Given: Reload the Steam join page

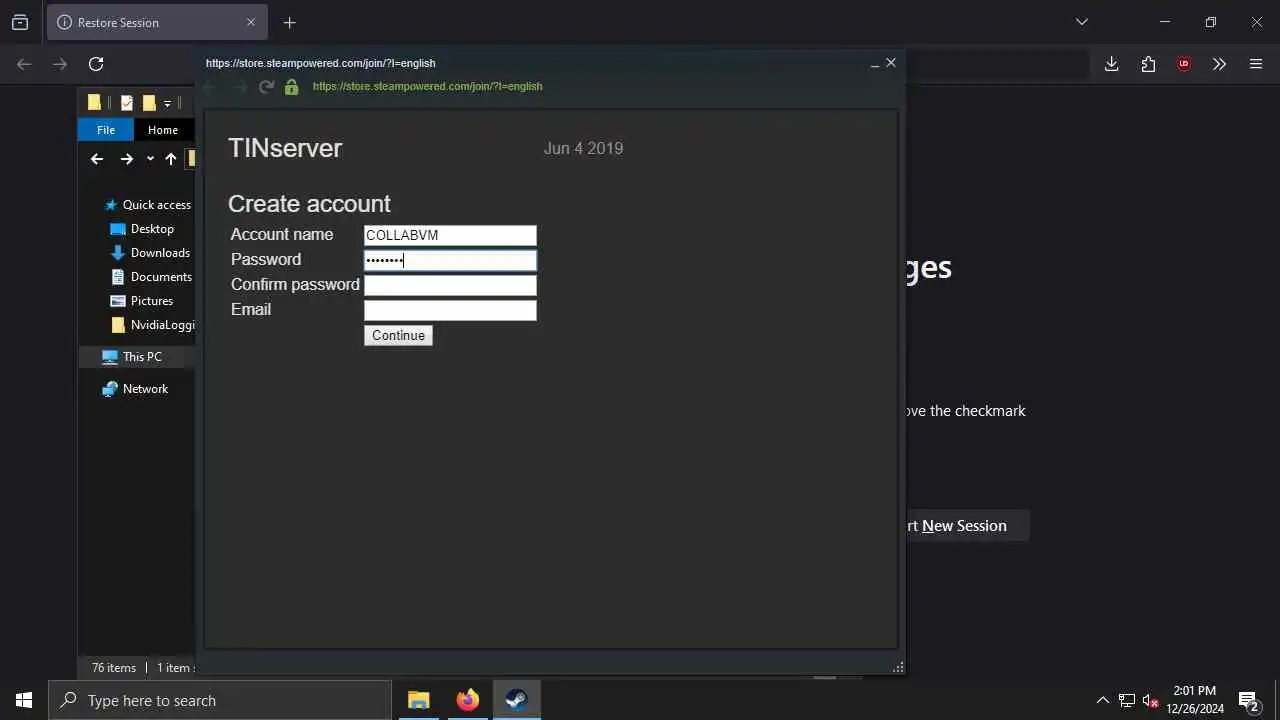Looking at the screenshot, I should click(x=266, y=87).
